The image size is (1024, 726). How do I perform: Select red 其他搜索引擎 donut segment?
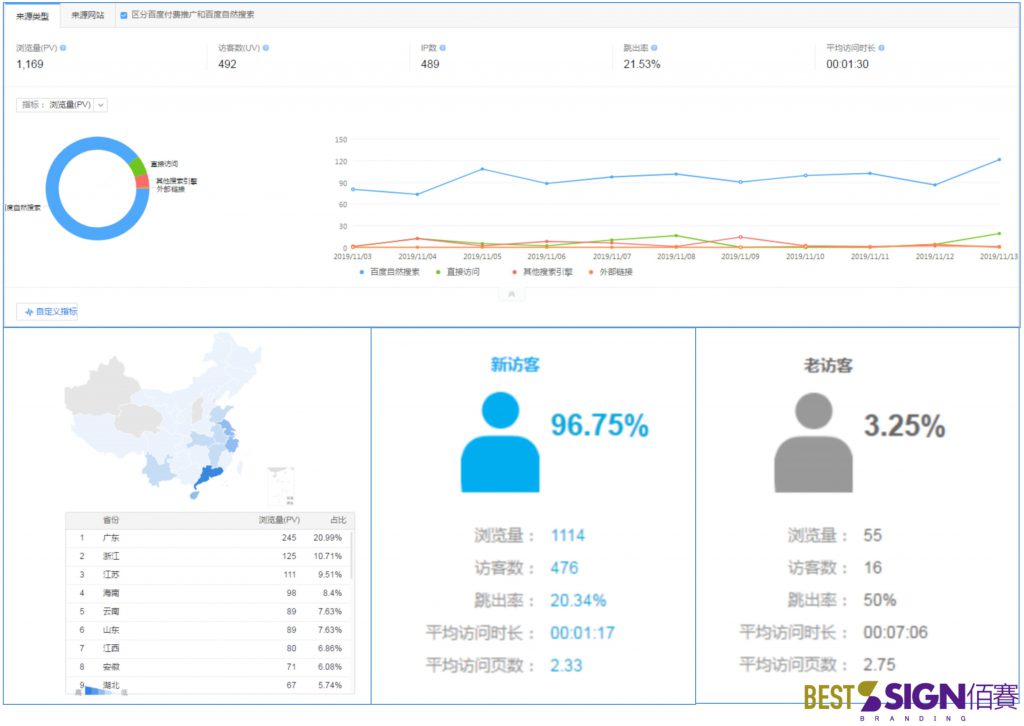tap(142, 182)
